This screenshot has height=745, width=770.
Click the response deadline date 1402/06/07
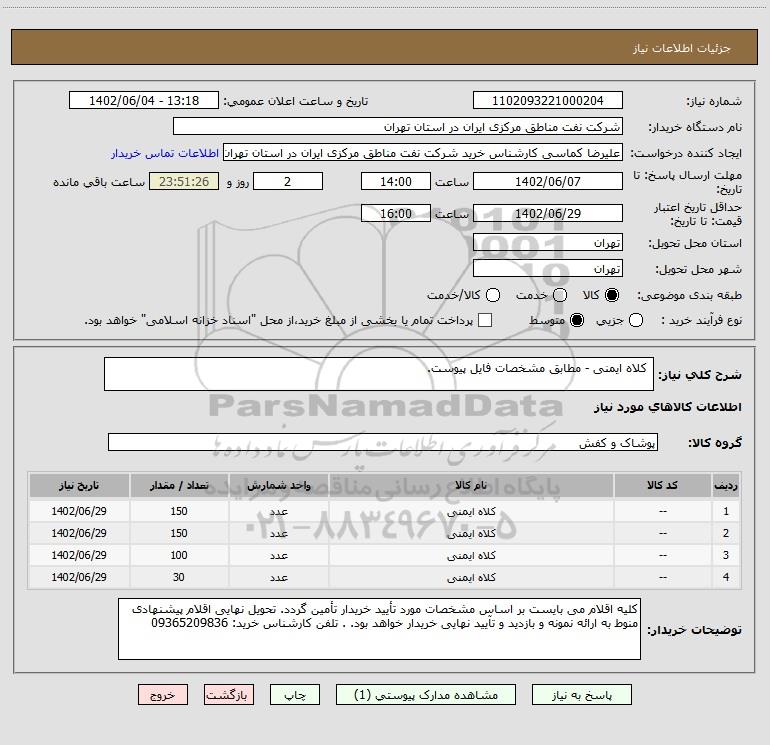548,182
